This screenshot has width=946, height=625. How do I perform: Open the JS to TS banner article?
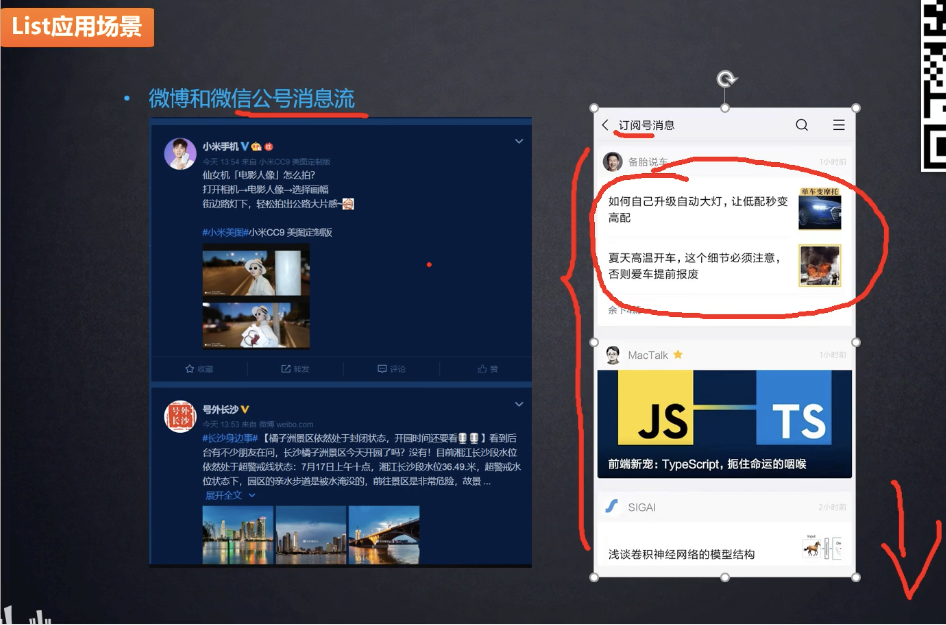(x=725, y=424)
